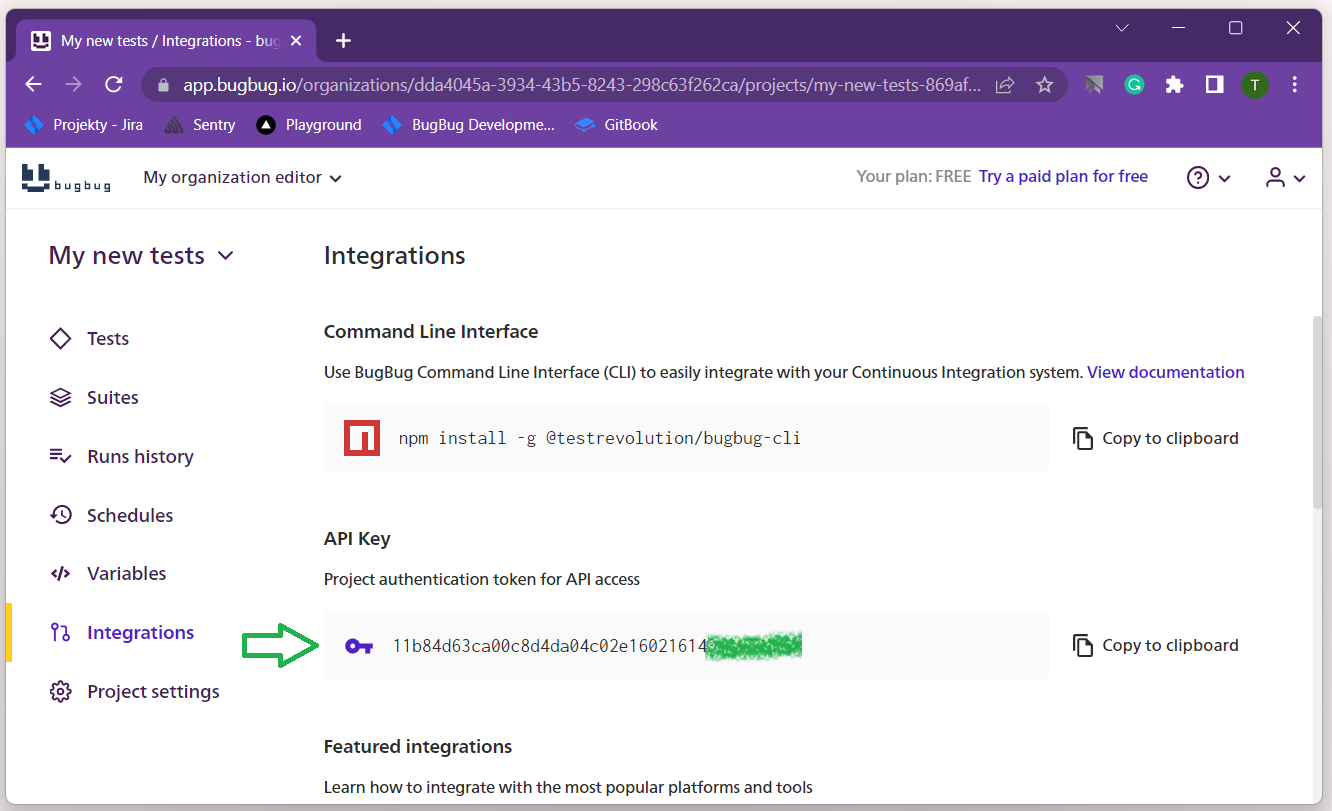Click the page vertical scrollbar
The height and width of the screenshot is (811, 1332).
(x=1318, y=411)
